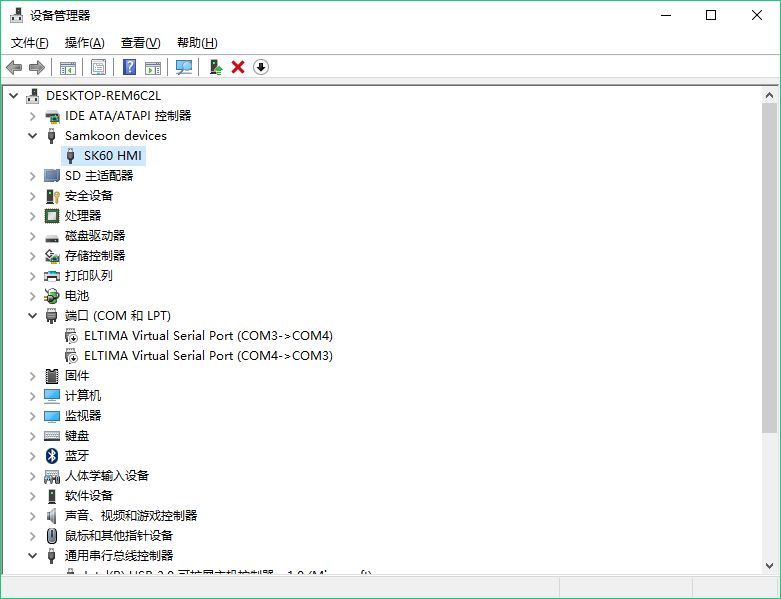781x599 pixels.
Task: Click the show/hide console tree icon
Action: pos(68,67)
